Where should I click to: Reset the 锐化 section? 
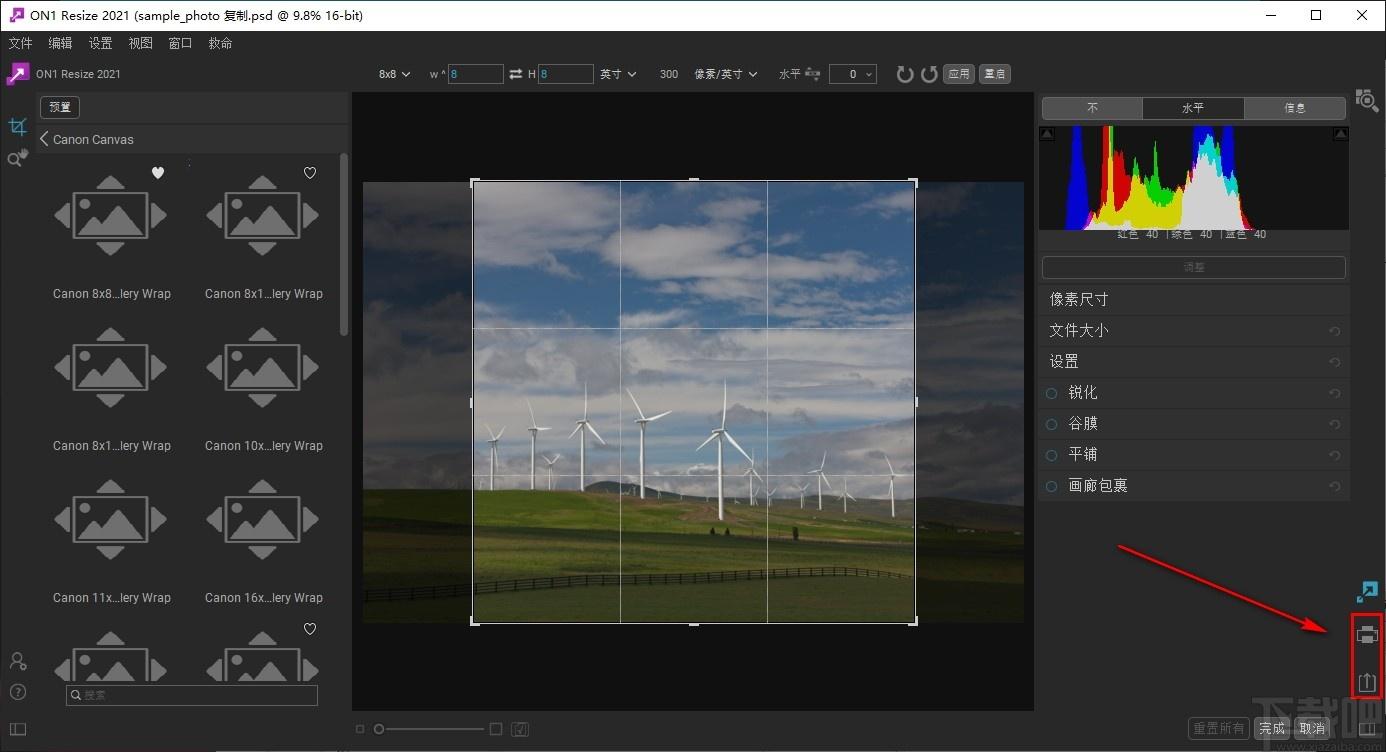coord(1334,393)
